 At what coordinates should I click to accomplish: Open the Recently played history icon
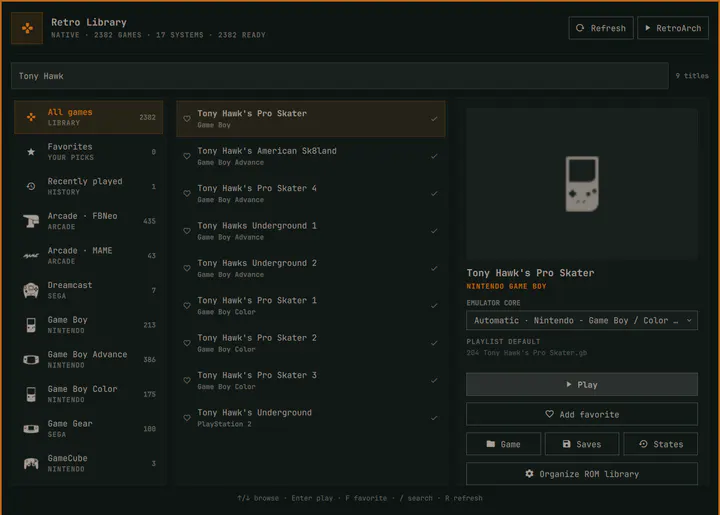(31, 186)
